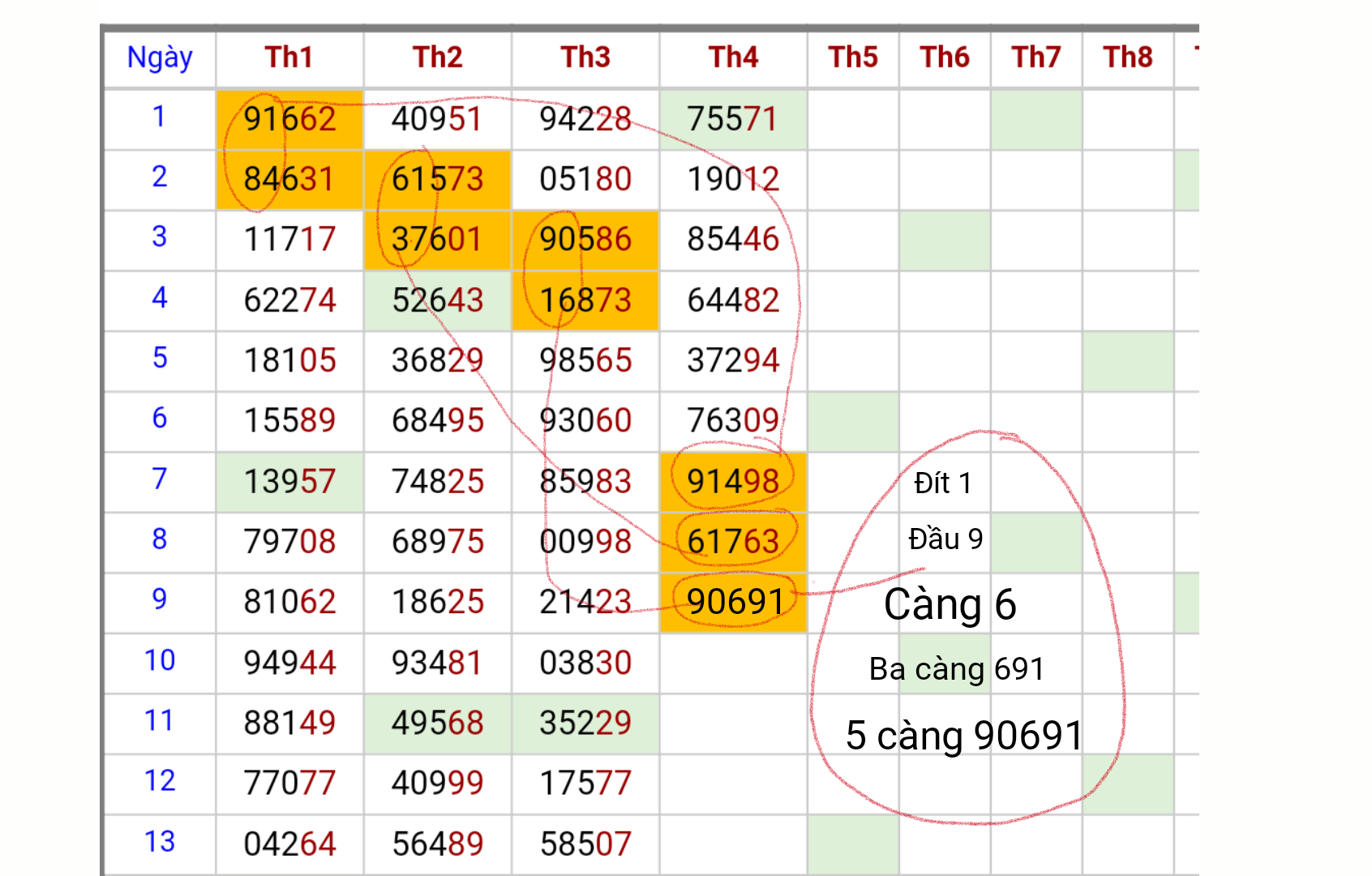Select green cell 75571 in Th4
Image resolution: width=1372 pixels, height=876 pixels.
(x=733, y=119)
